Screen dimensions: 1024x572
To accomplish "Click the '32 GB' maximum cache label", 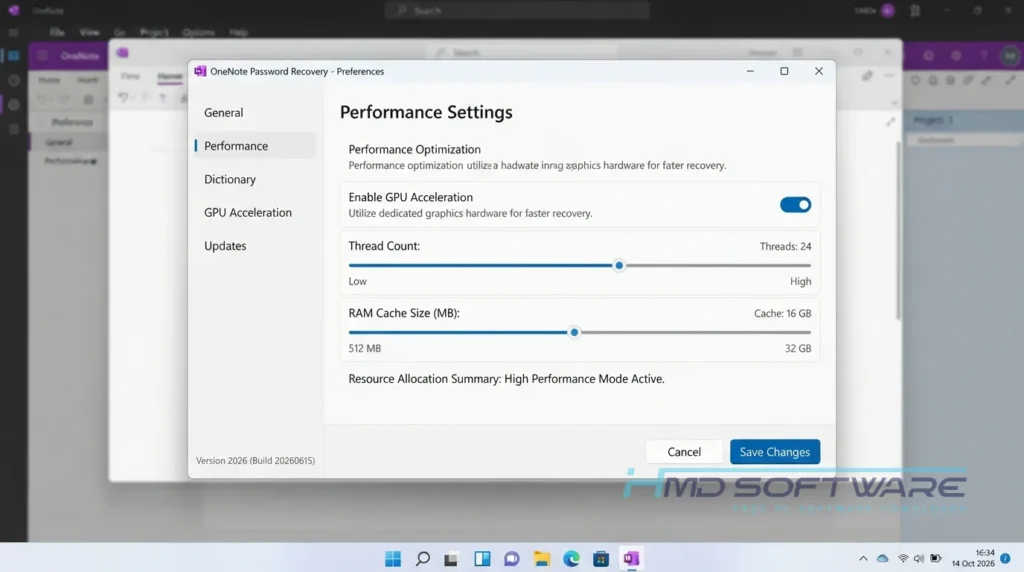I will 798,349.
